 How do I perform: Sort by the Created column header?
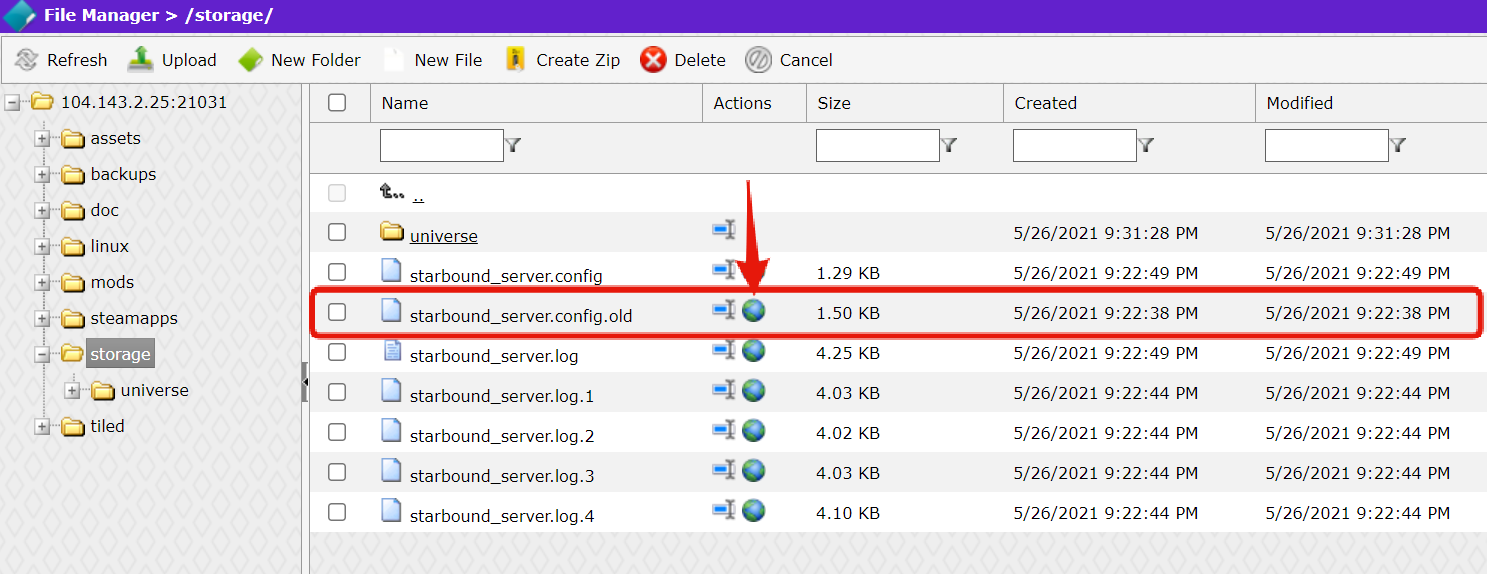click(1046, 103)
